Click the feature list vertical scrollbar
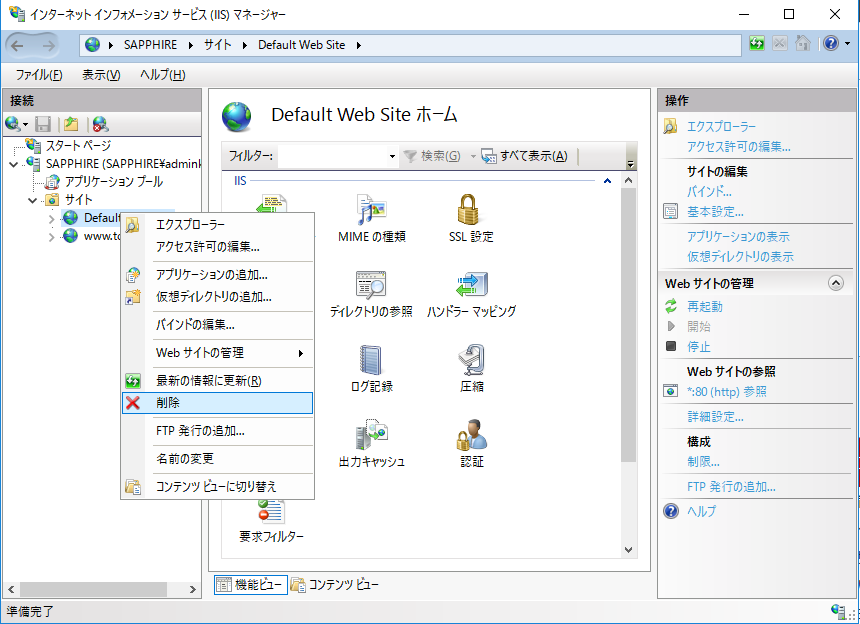860x624 pixels. (x=629, y=325)
